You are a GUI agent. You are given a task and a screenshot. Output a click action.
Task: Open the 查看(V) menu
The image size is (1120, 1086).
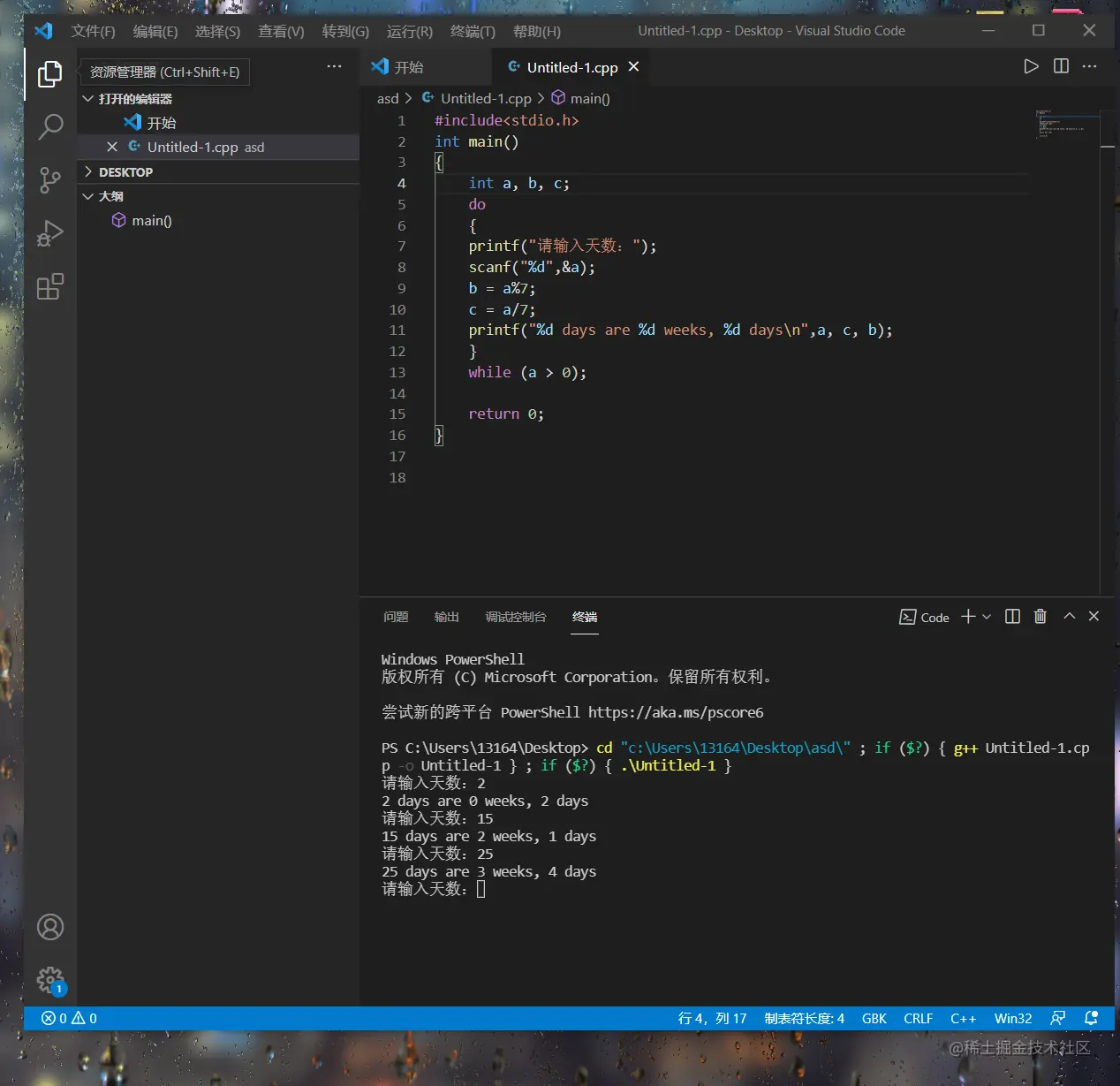281,32
